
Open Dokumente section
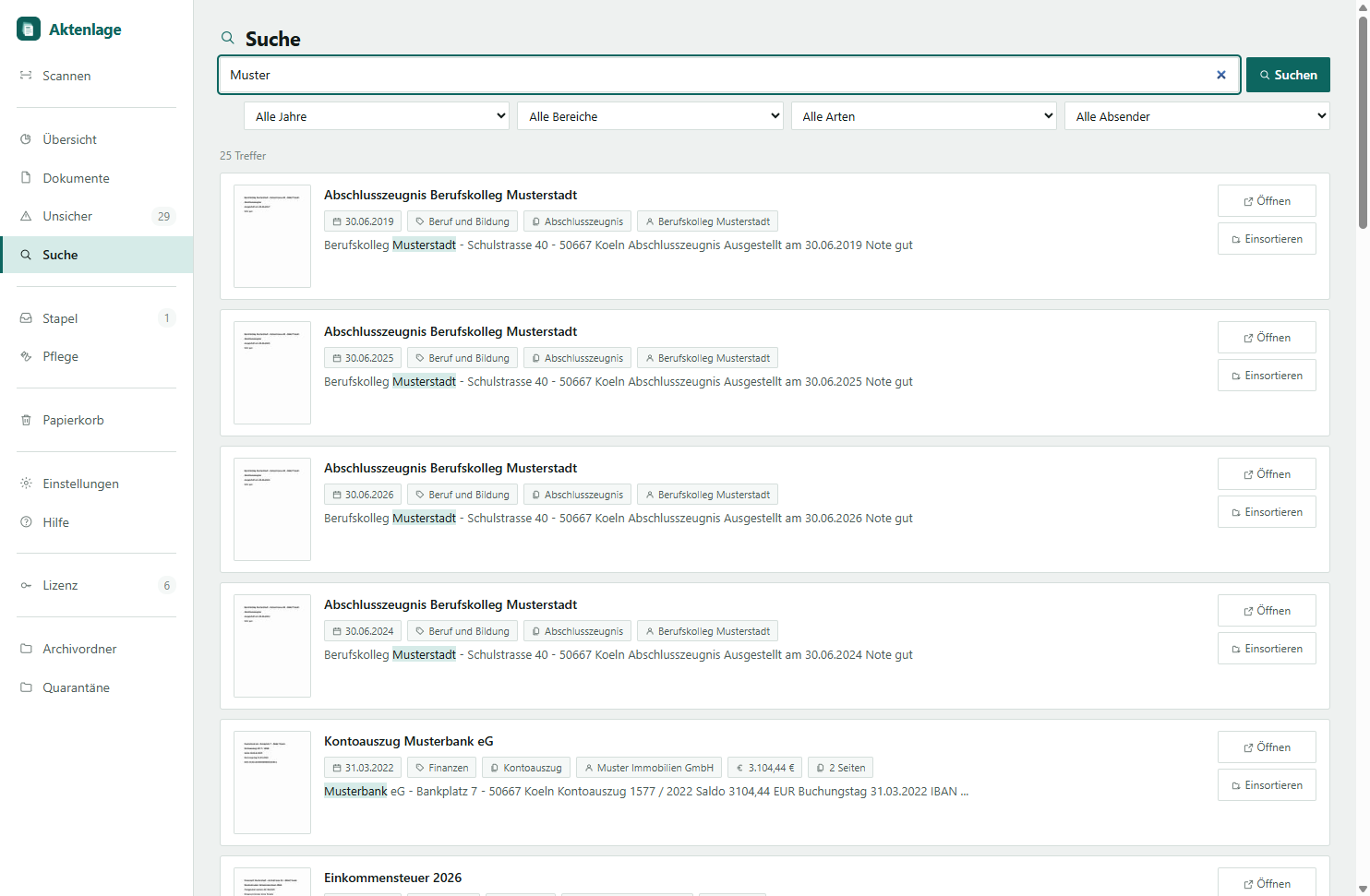coord(96,178)
